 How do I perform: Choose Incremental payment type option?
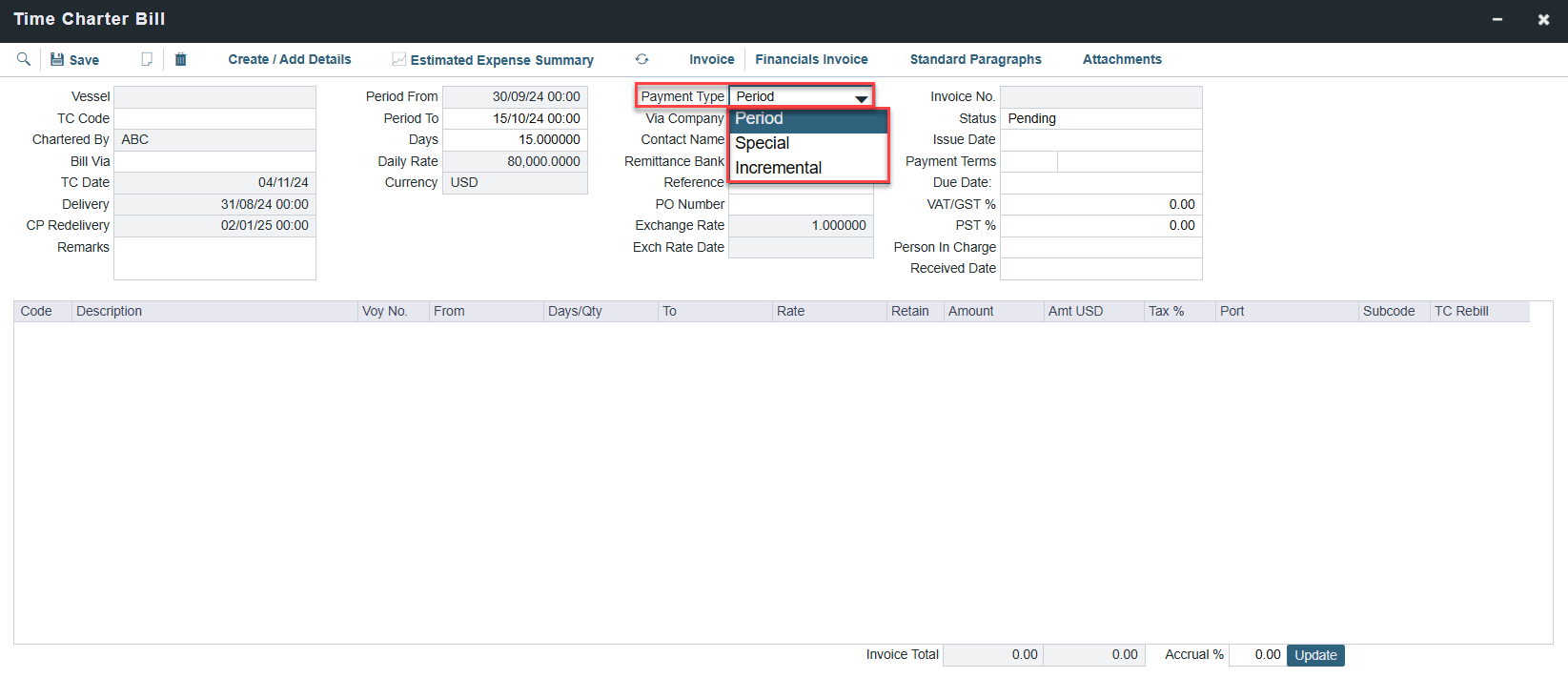click(x=778, y=168)
